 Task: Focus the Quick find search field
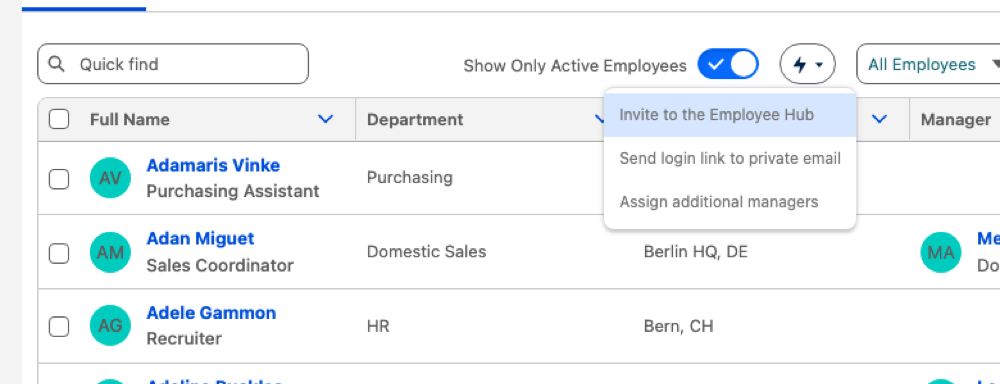point(173,64)
